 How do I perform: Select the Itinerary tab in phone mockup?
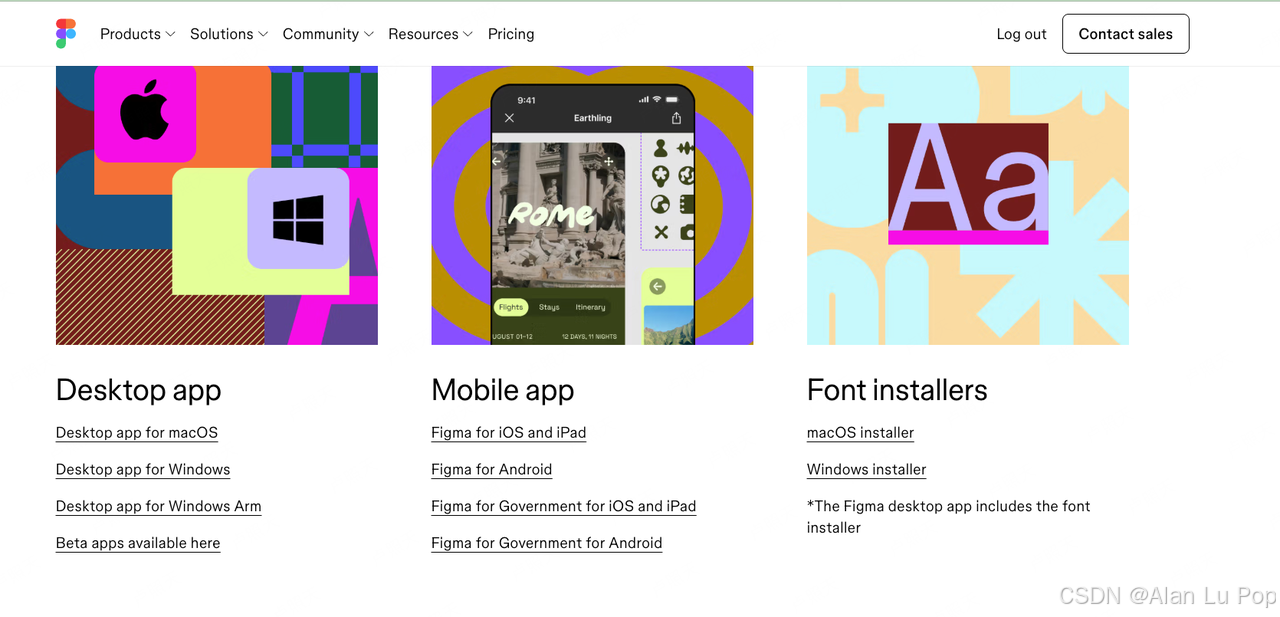591,307
